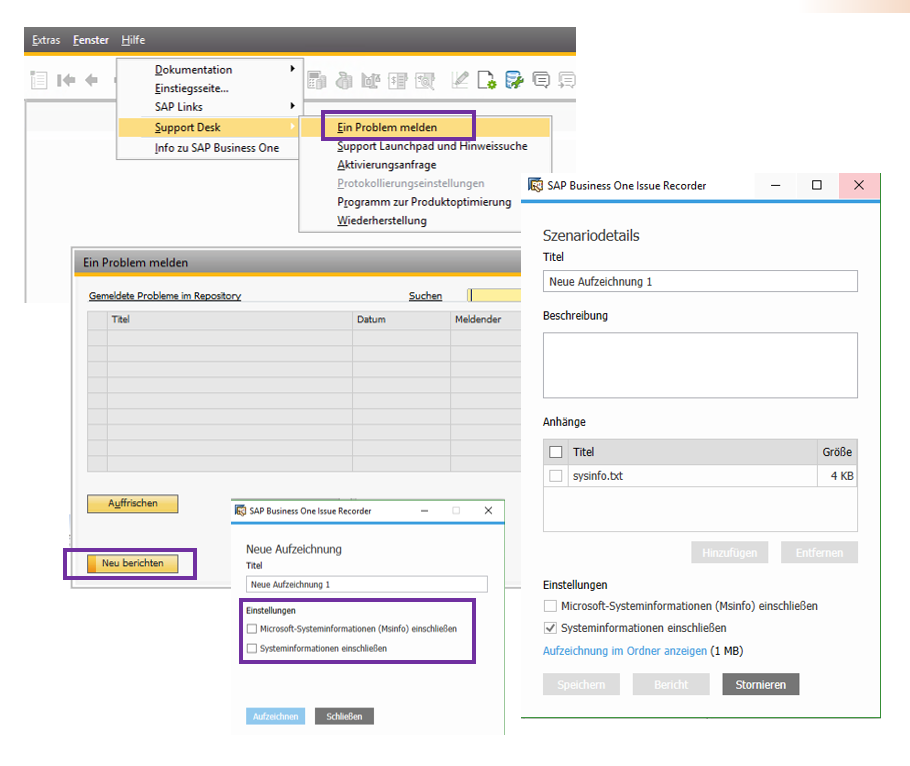Click Titel column header in problems table
910x766 pixels.
tap(230, 320)
